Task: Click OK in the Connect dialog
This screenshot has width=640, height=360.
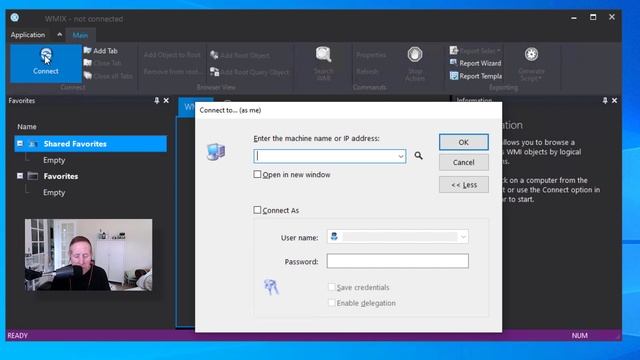Action: point(464,142)
